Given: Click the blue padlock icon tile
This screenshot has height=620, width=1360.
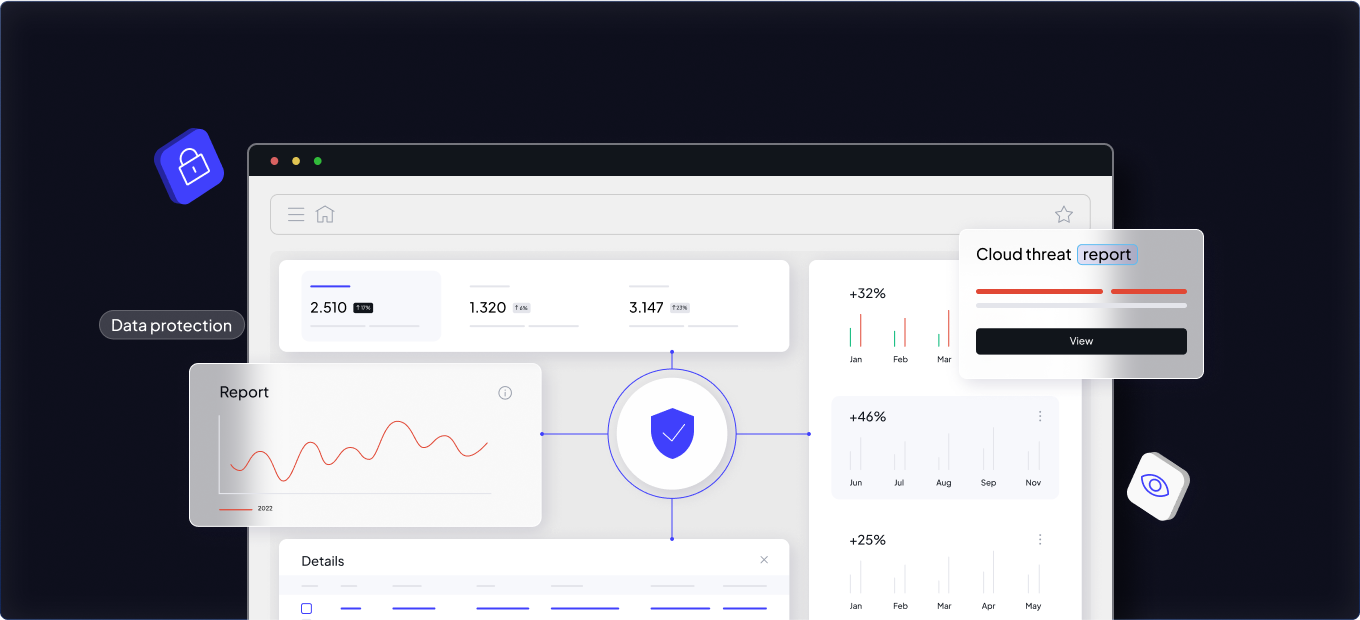Looking at the screenshot, I should [x=189, y=166].
